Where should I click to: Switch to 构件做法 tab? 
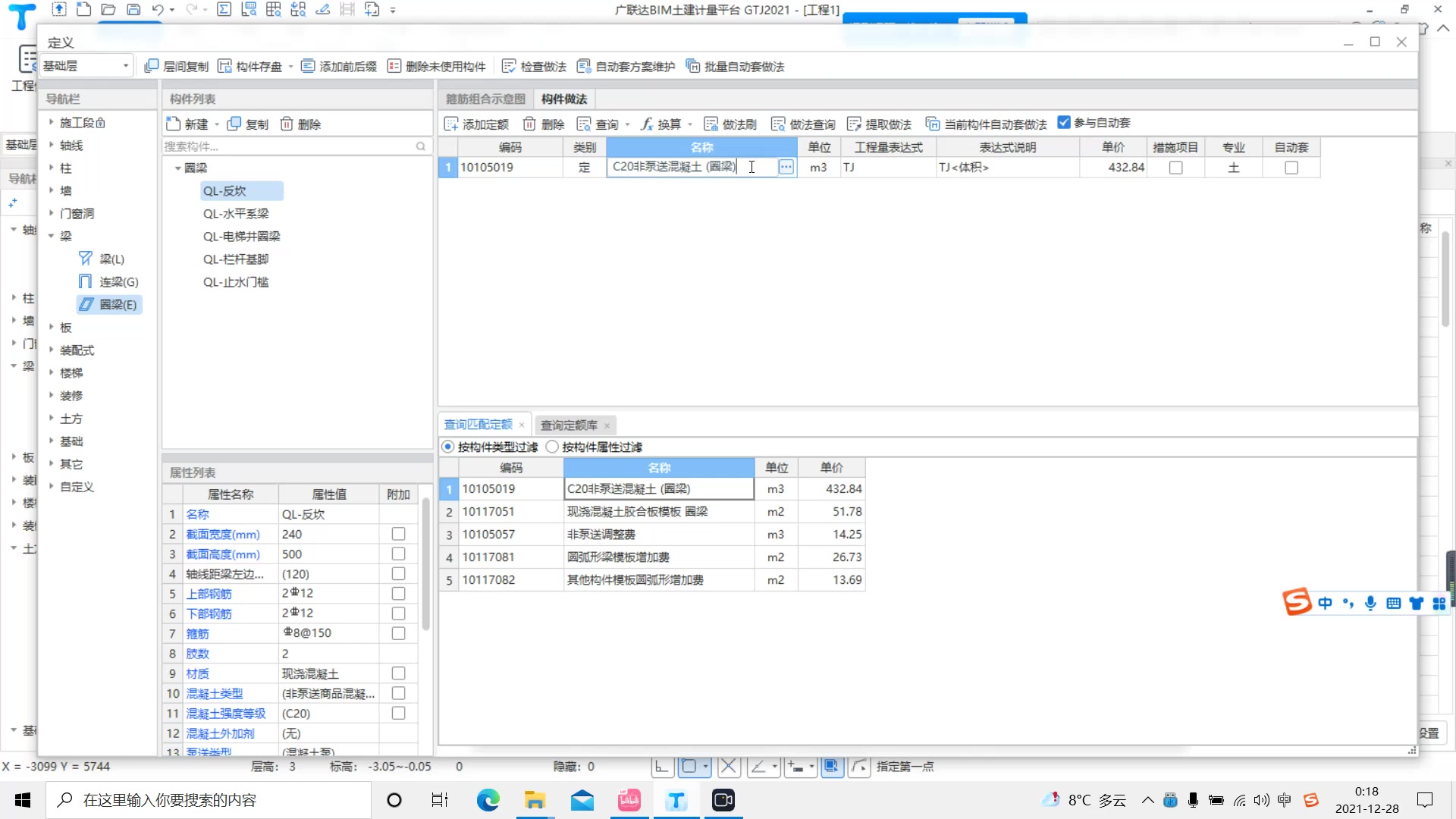(x=564, y=99)
